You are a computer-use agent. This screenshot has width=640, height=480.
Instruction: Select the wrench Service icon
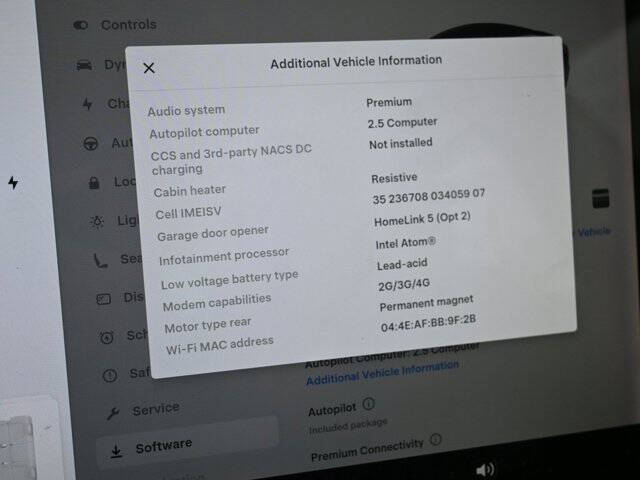pos(113,413)
